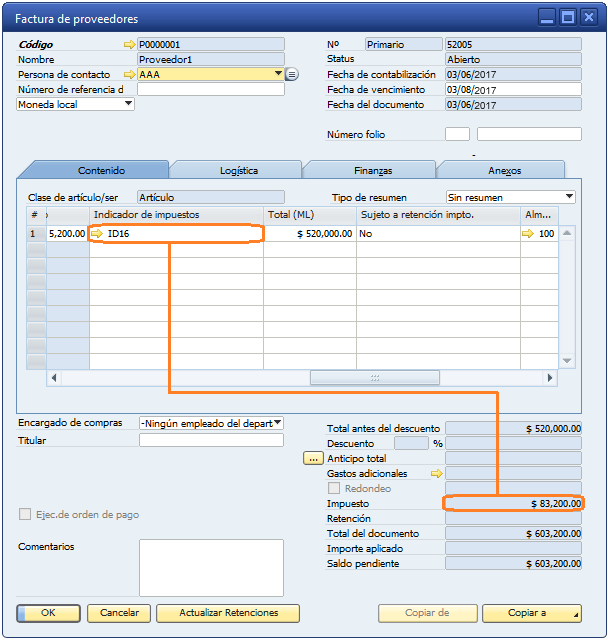Click the Cancelar button
The height and width of the screenshot is (640, 608).
pyautogui.click(x=119, y=613)
